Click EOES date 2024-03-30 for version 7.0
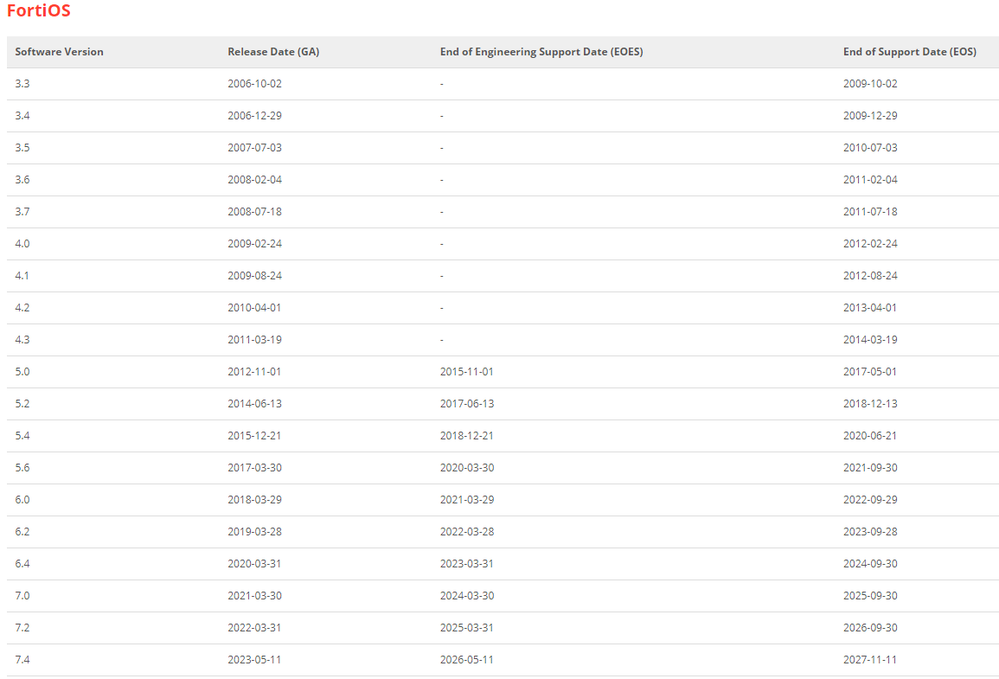The height and width of the screenshot is (679, 999). point(466,596)
